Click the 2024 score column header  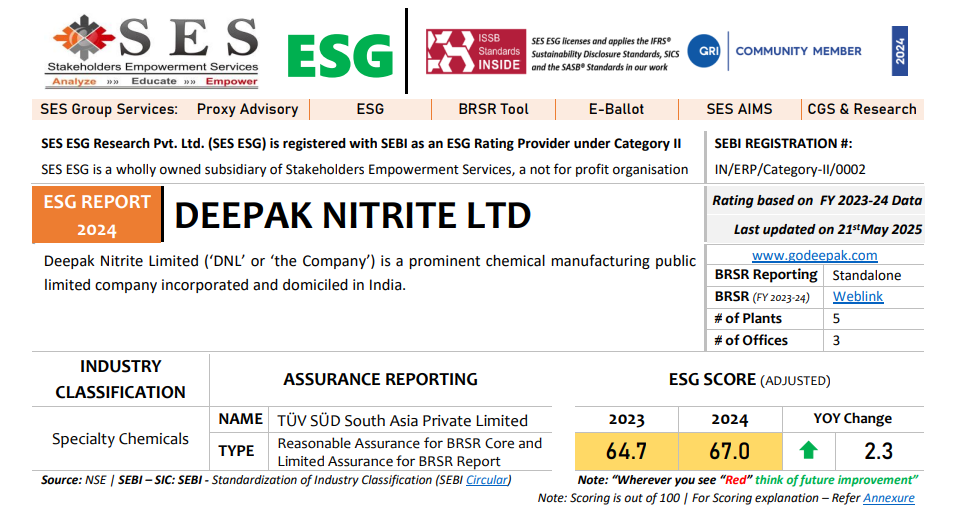click(729, 419)
